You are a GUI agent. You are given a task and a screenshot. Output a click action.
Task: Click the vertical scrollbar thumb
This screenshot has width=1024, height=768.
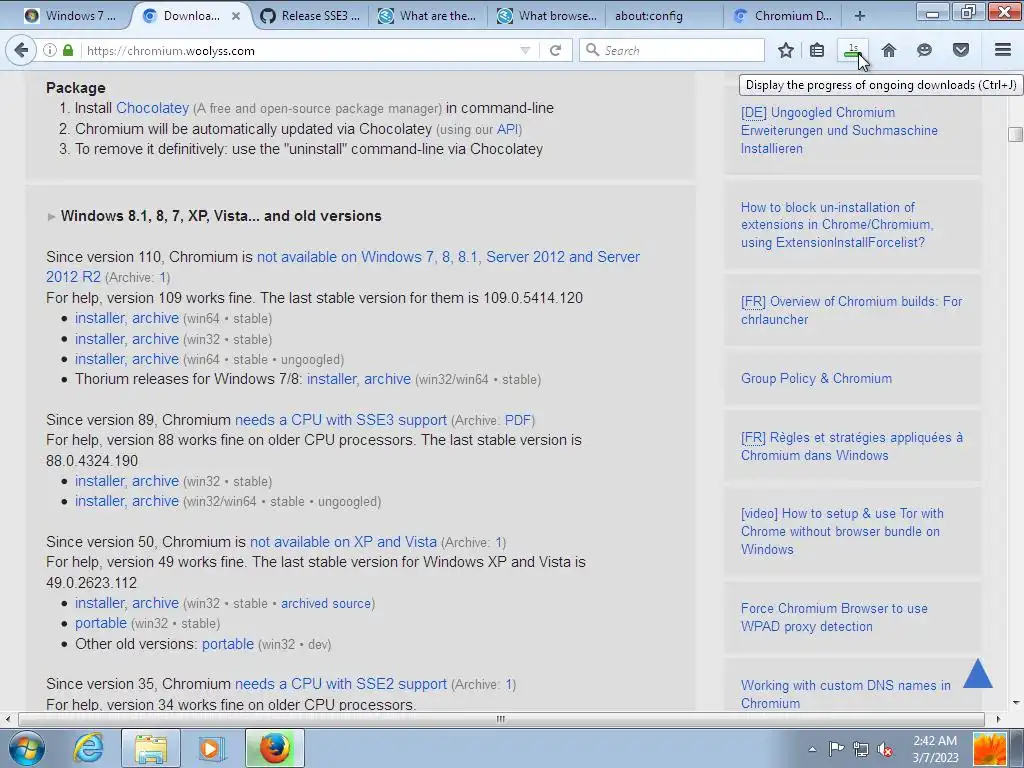pos(1016,134)
